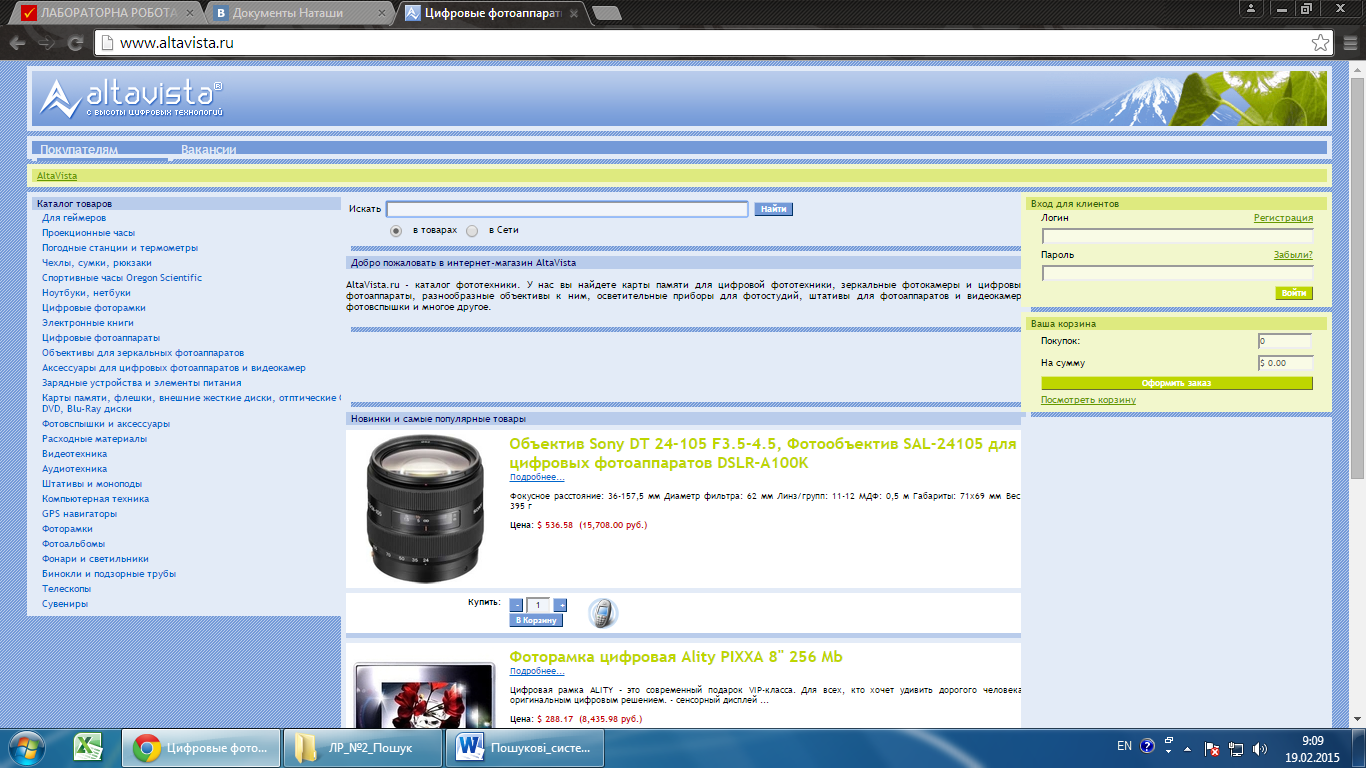Open the Посмотреть корзину link
Screen dimensions: 1366x768
(1088, 400)
